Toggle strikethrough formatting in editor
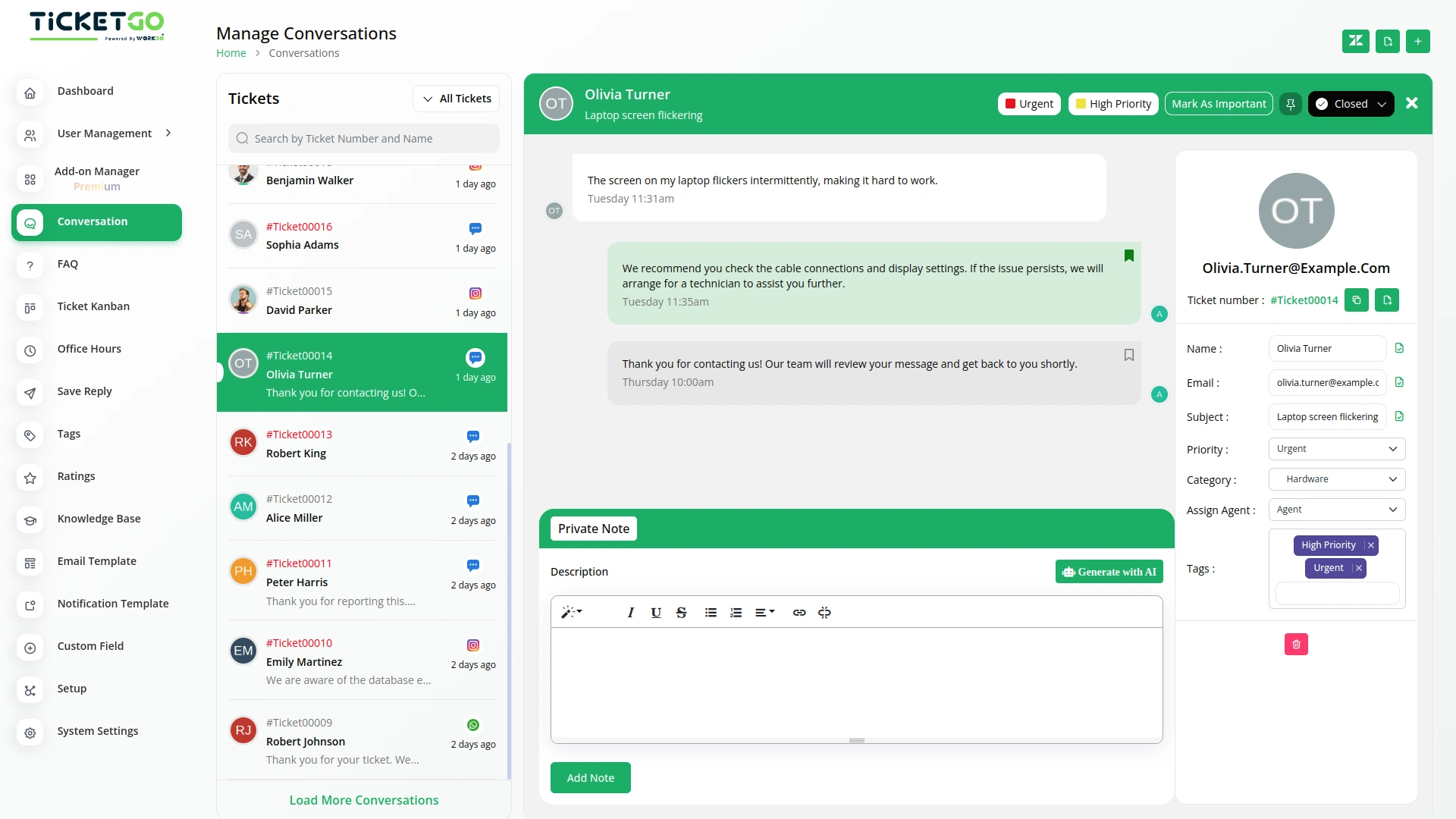 point(681,613)
